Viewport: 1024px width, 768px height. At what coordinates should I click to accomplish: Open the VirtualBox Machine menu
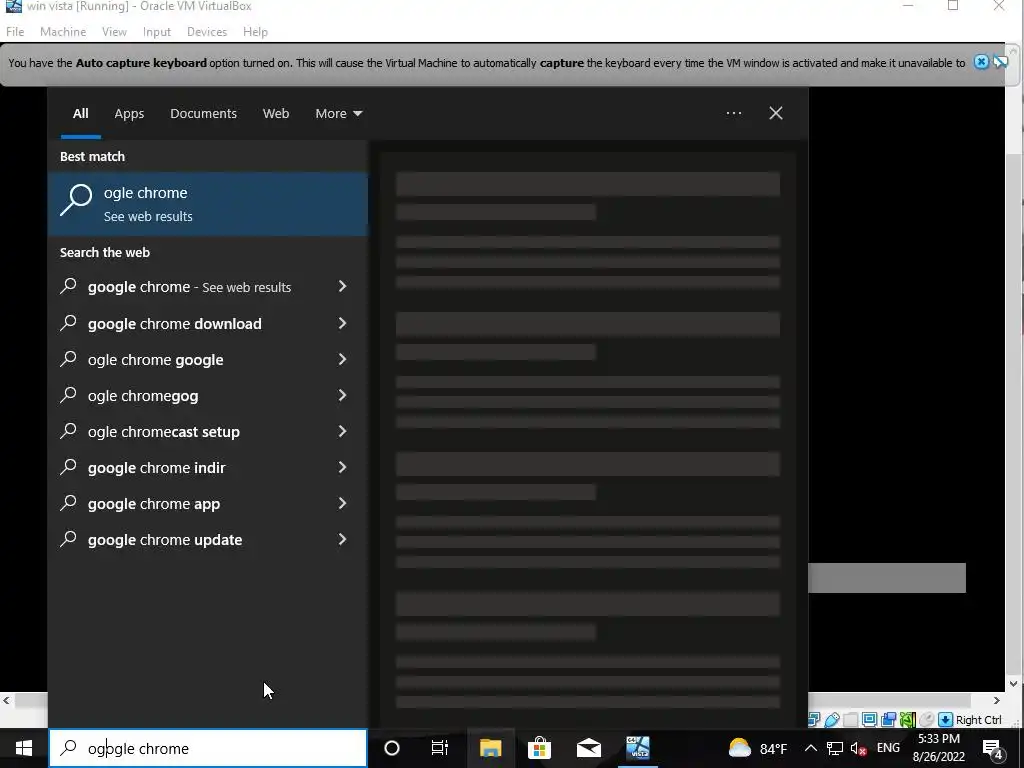point(63,31)
